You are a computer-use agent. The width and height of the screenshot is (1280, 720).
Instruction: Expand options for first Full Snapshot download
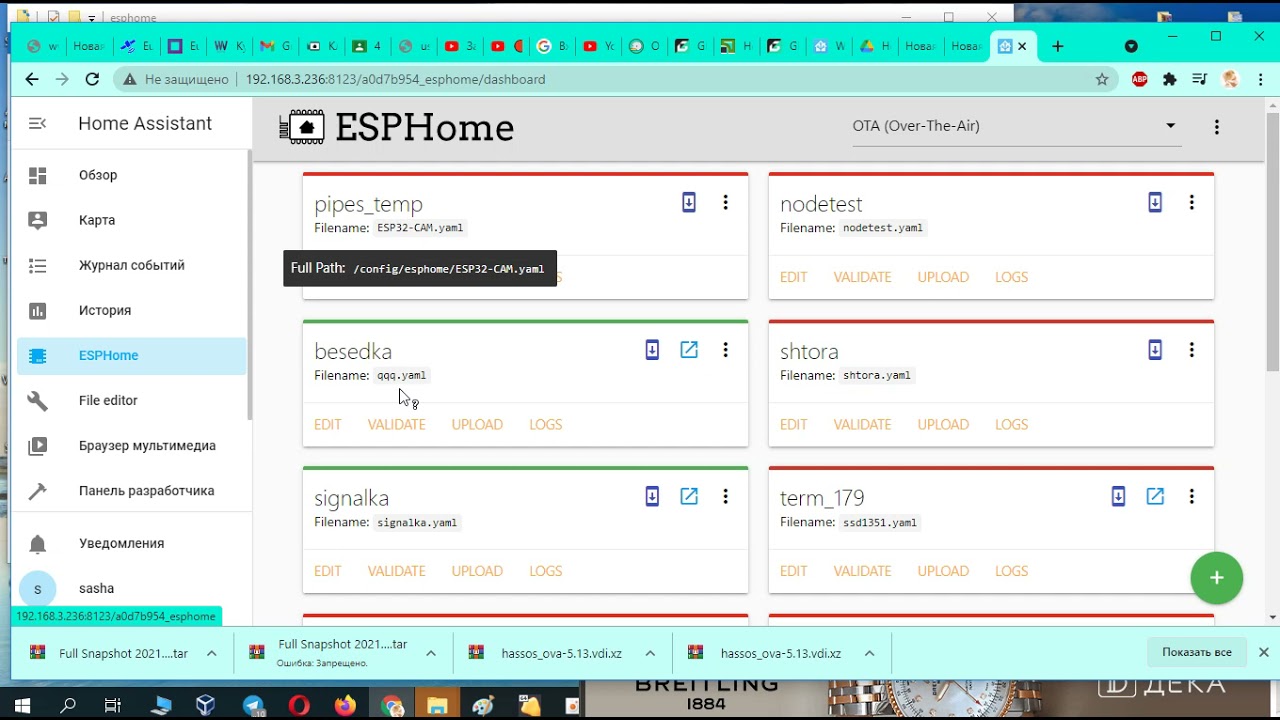211,653
